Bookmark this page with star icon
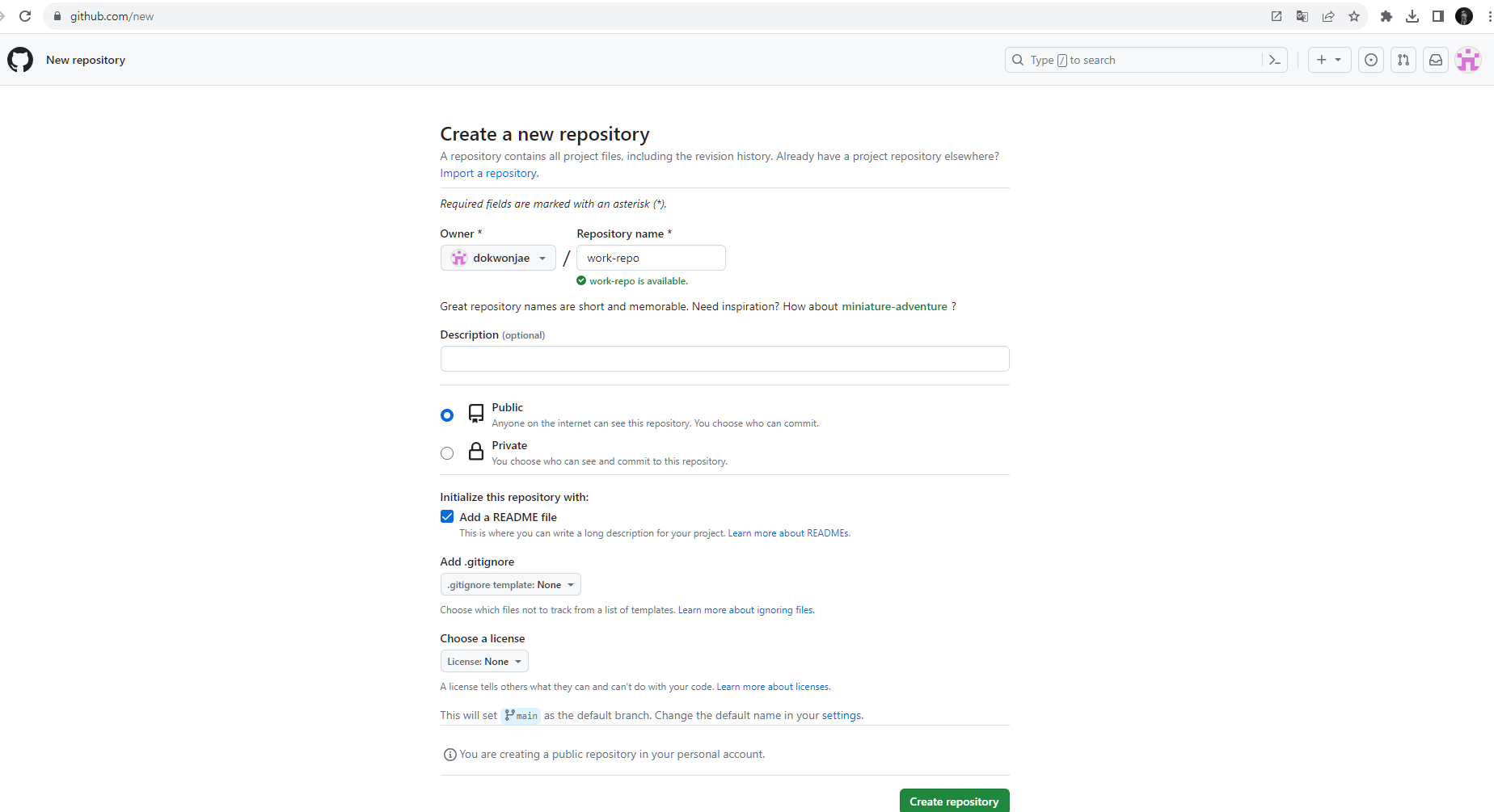The height and width of the screenshot is (812, 1494). point(1354,16)
